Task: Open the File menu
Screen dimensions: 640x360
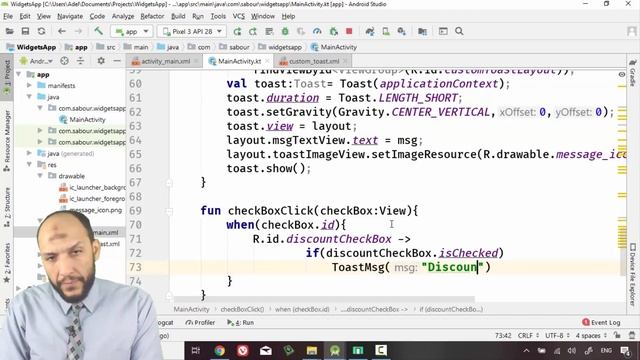Action: (x=8, y=16)
